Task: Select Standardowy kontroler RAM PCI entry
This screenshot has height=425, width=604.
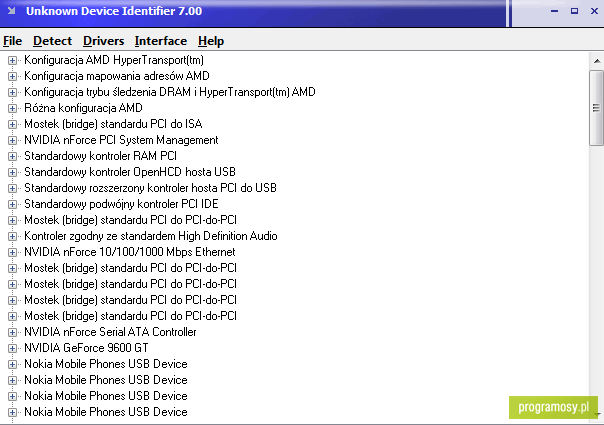Action: pyautogui.click(x=101, y=156)
